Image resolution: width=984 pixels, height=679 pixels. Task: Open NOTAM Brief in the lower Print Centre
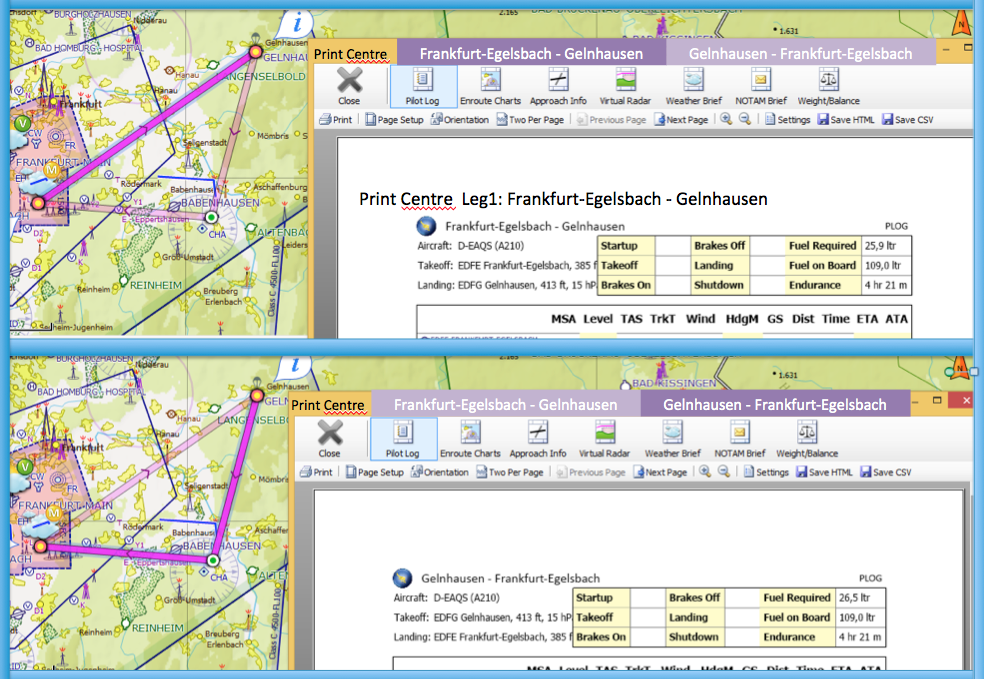coord(740,438)
